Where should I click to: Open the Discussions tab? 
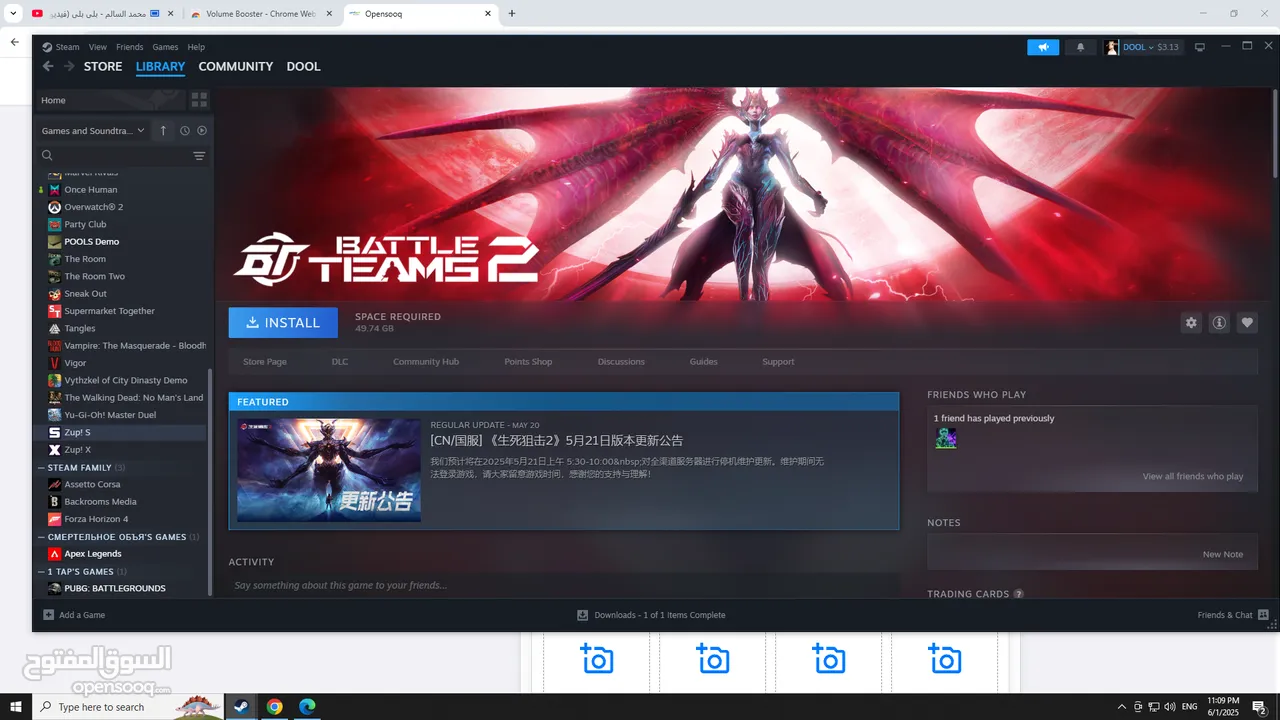point(621,362)
